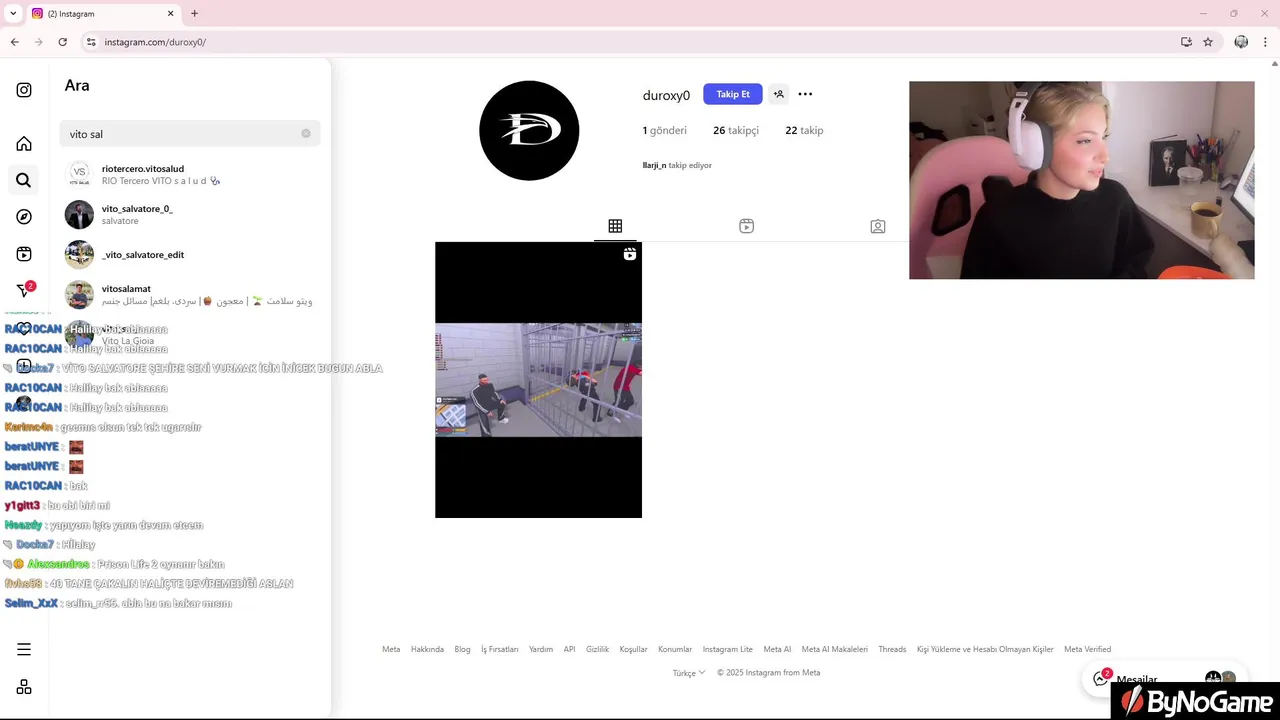Viewport: 1280px width, 720px height.
Task: Open the reel post thumbnail
Action: tap(538, 380)
